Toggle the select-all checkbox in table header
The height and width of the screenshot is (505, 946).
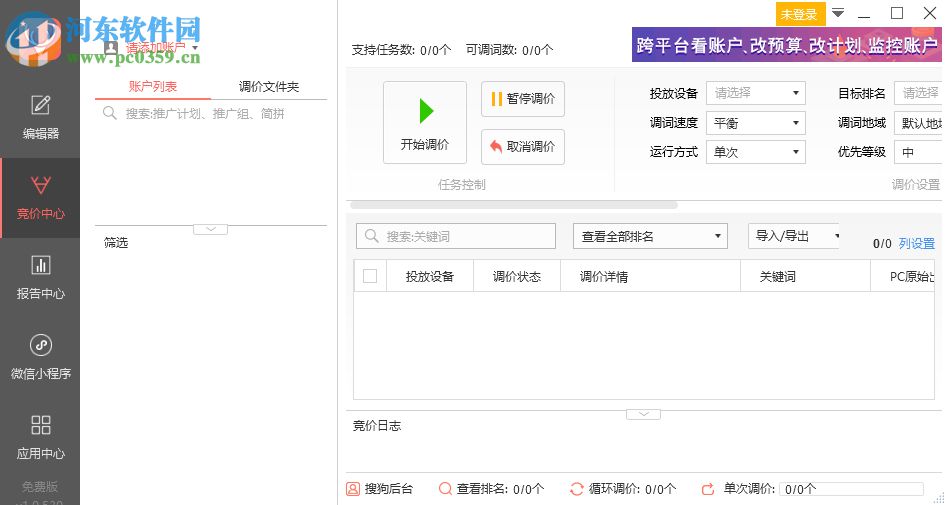[x=370, y=276]
